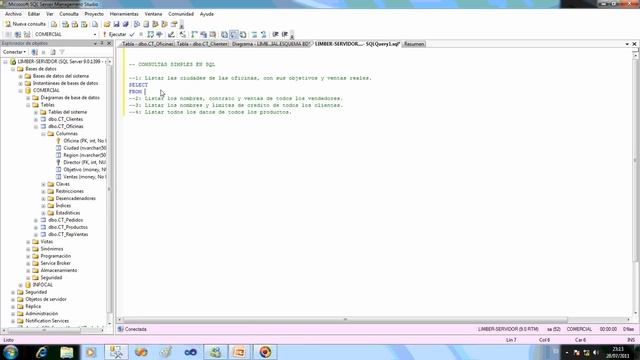This screenshot has width=640, height=360.
Task: Click the query editor horizontal scrollbar
Action: point(345,320)
